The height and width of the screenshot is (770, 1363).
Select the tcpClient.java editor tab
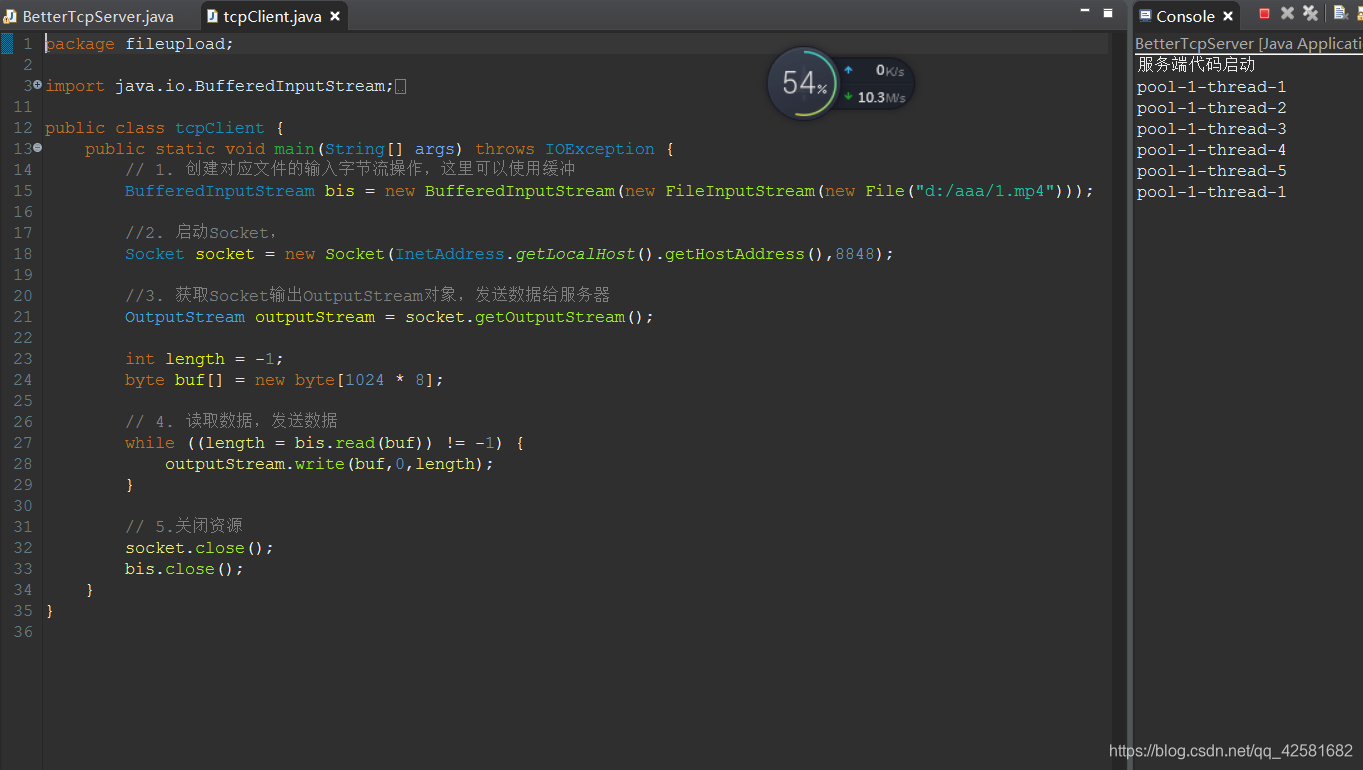(x=273, y=16)
